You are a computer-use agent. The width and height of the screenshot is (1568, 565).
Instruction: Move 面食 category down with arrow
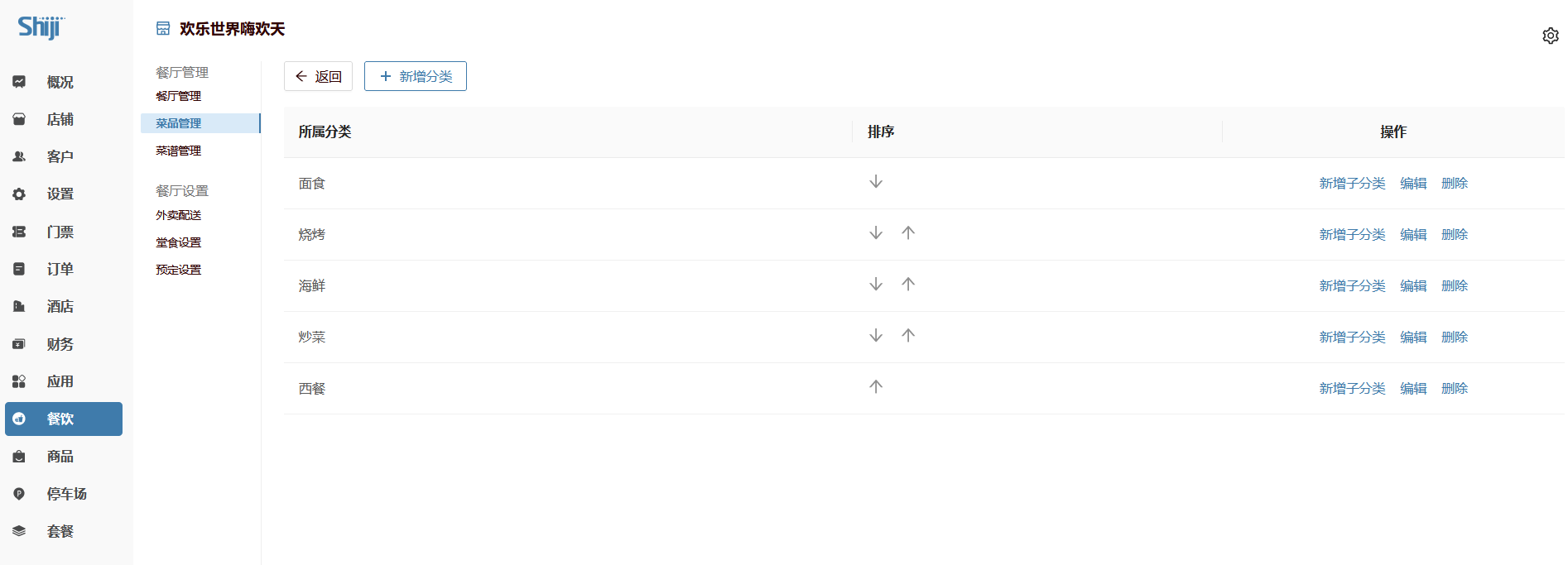pos(876,182)
